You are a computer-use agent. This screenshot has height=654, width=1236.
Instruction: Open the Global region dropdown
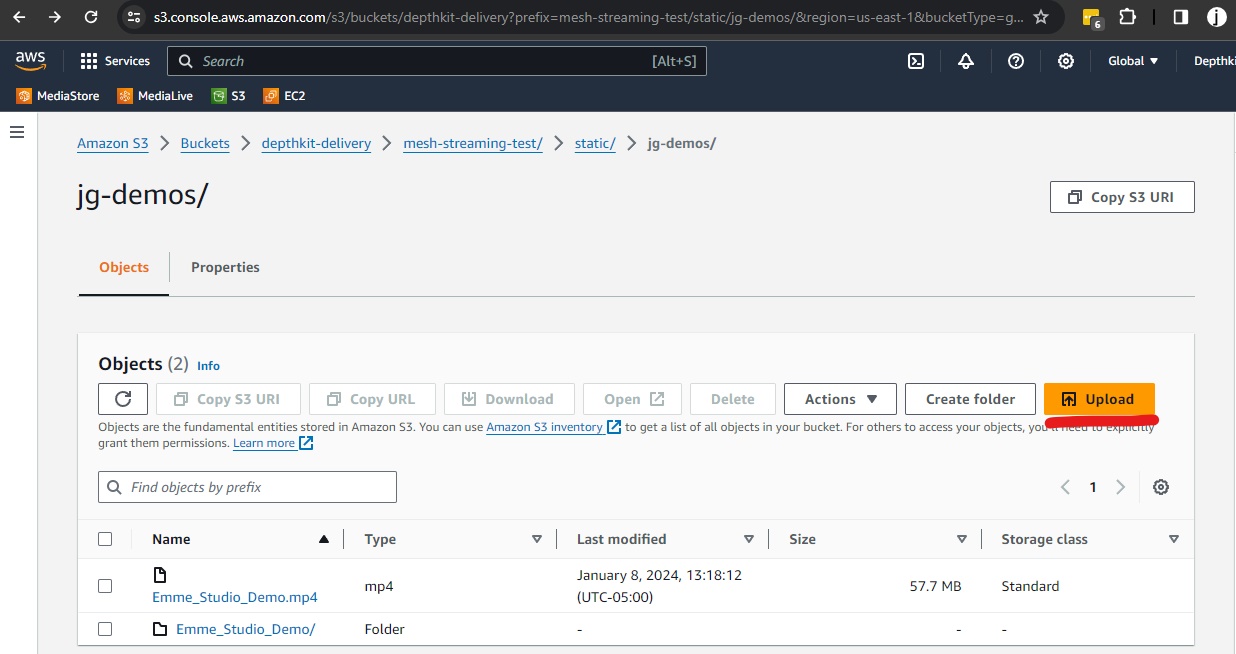tap(1133, 61)
